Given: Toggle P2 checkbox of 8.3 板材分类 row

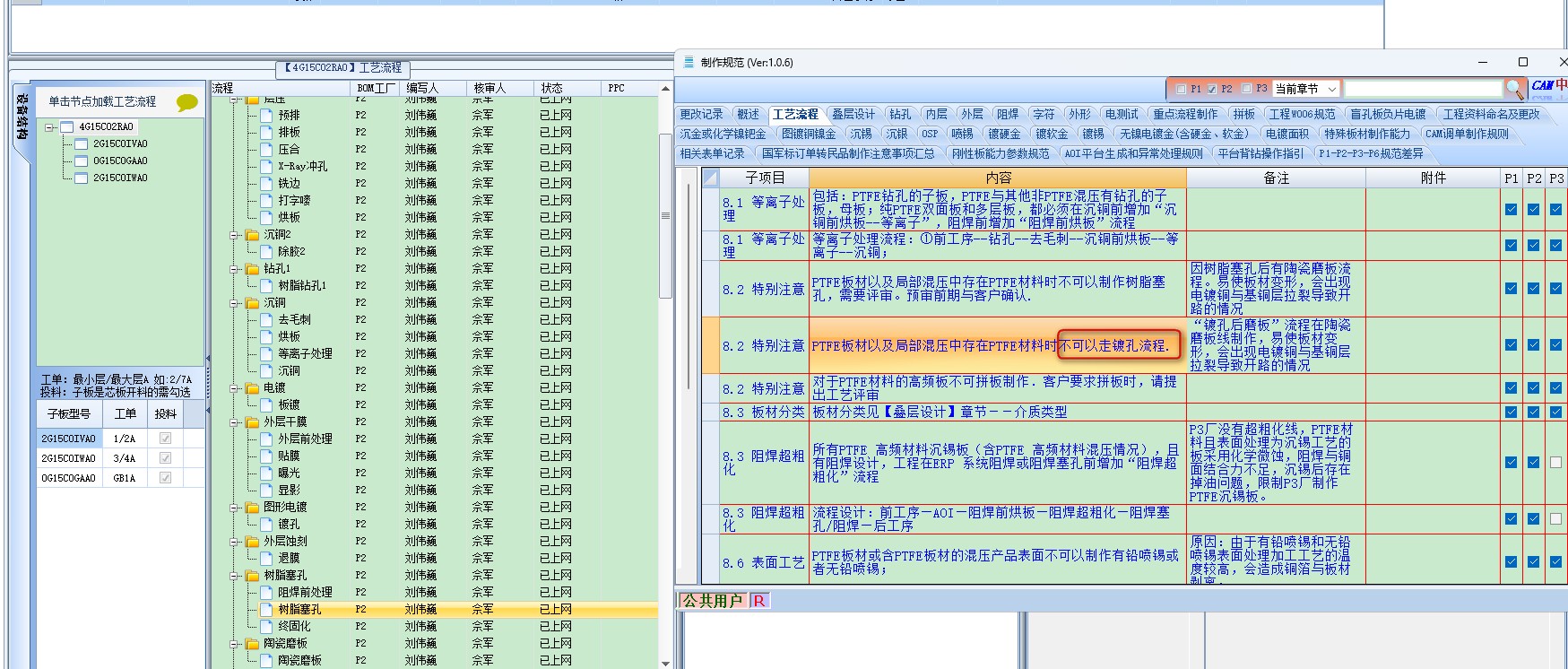Looking at the screenshot, I should click(x=1533, y=412).
